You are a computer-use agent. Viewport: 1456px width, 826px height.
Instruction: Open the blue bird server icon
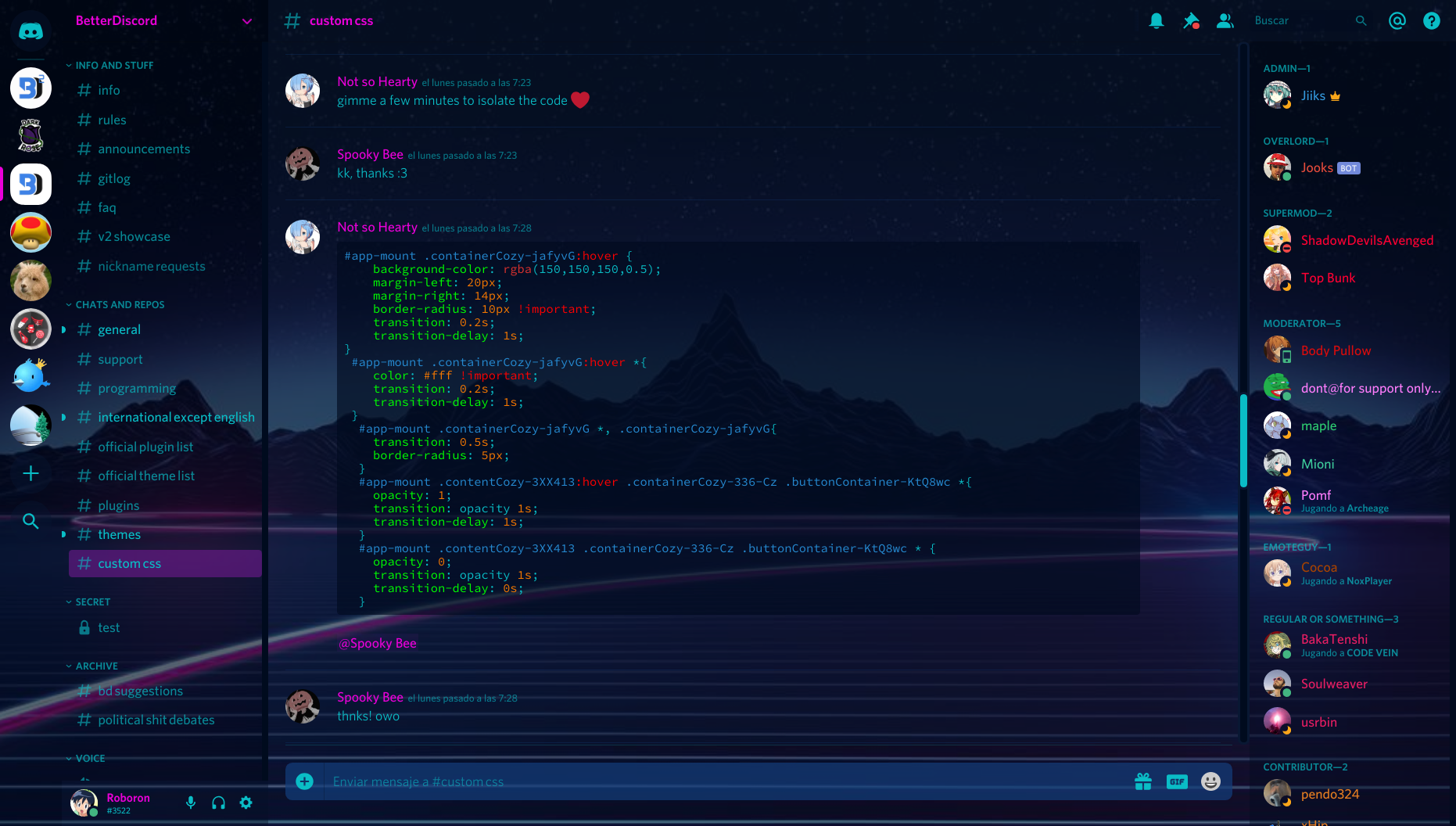coord(30,377)
